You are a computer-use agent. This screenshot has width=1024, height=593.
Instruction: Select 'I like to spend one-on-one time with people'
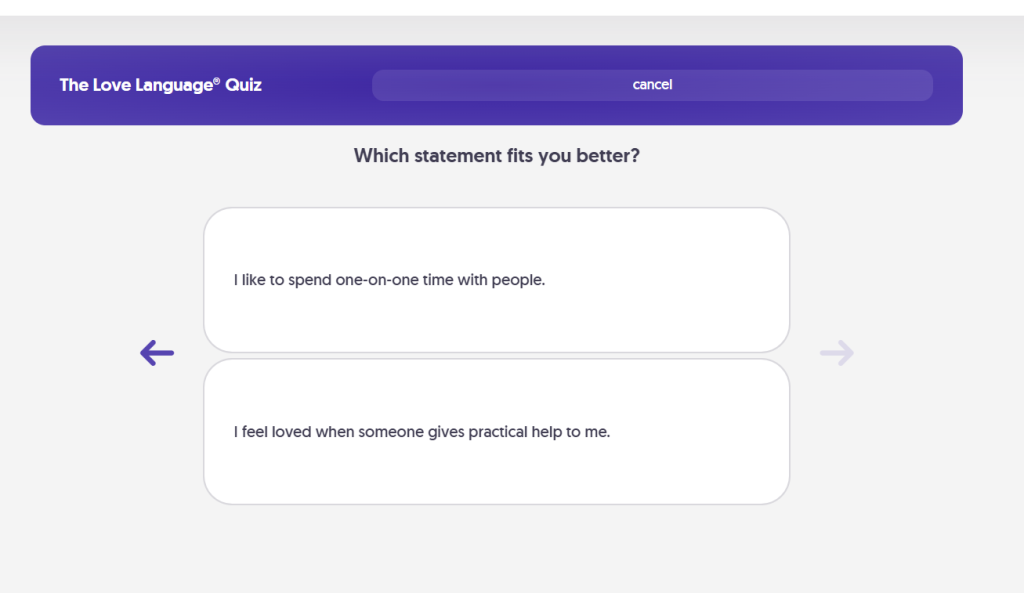tap(496, 280)
